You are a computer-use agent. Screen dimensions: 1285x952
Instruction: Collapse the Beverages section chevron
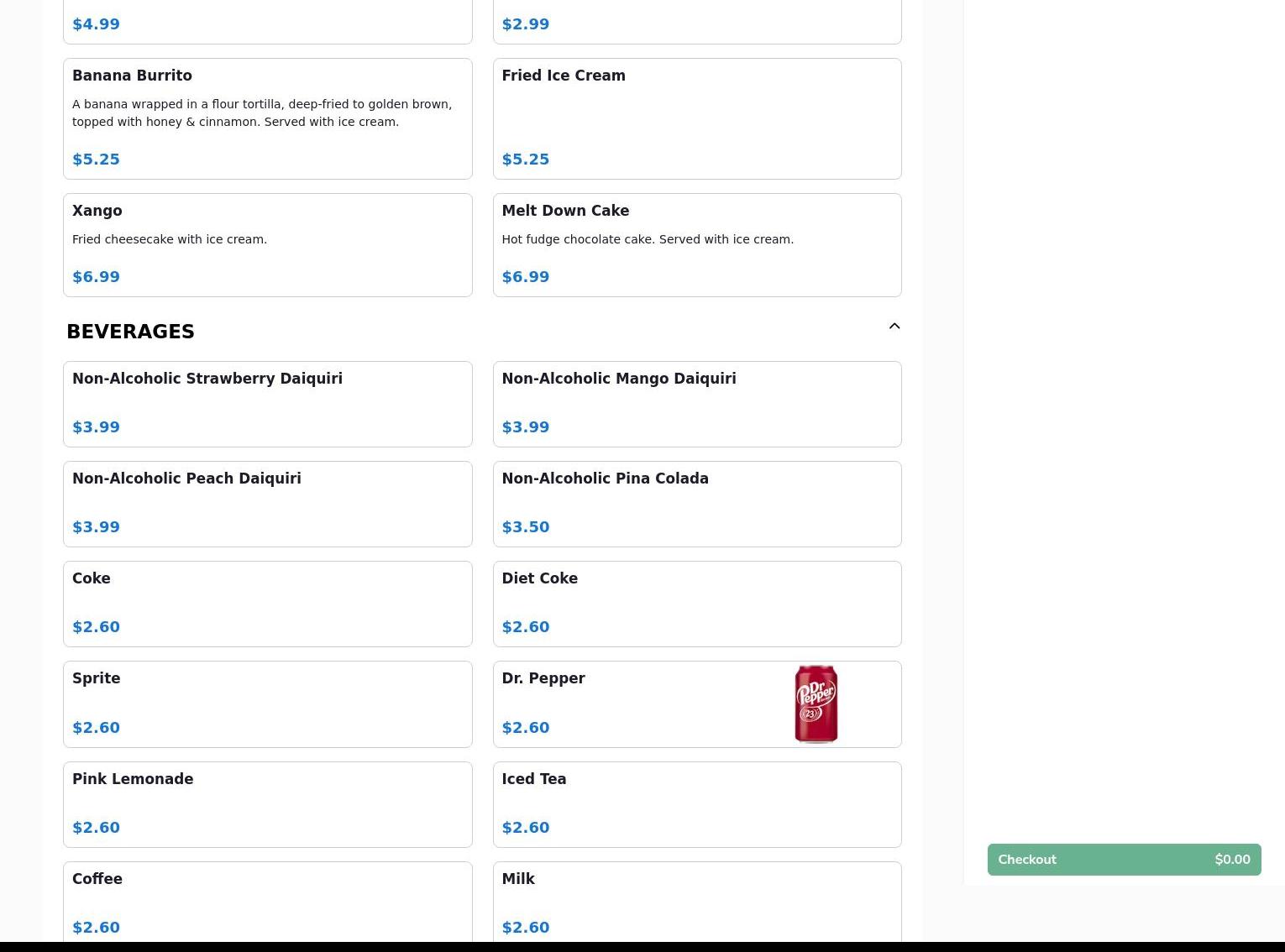coord(894,327)
